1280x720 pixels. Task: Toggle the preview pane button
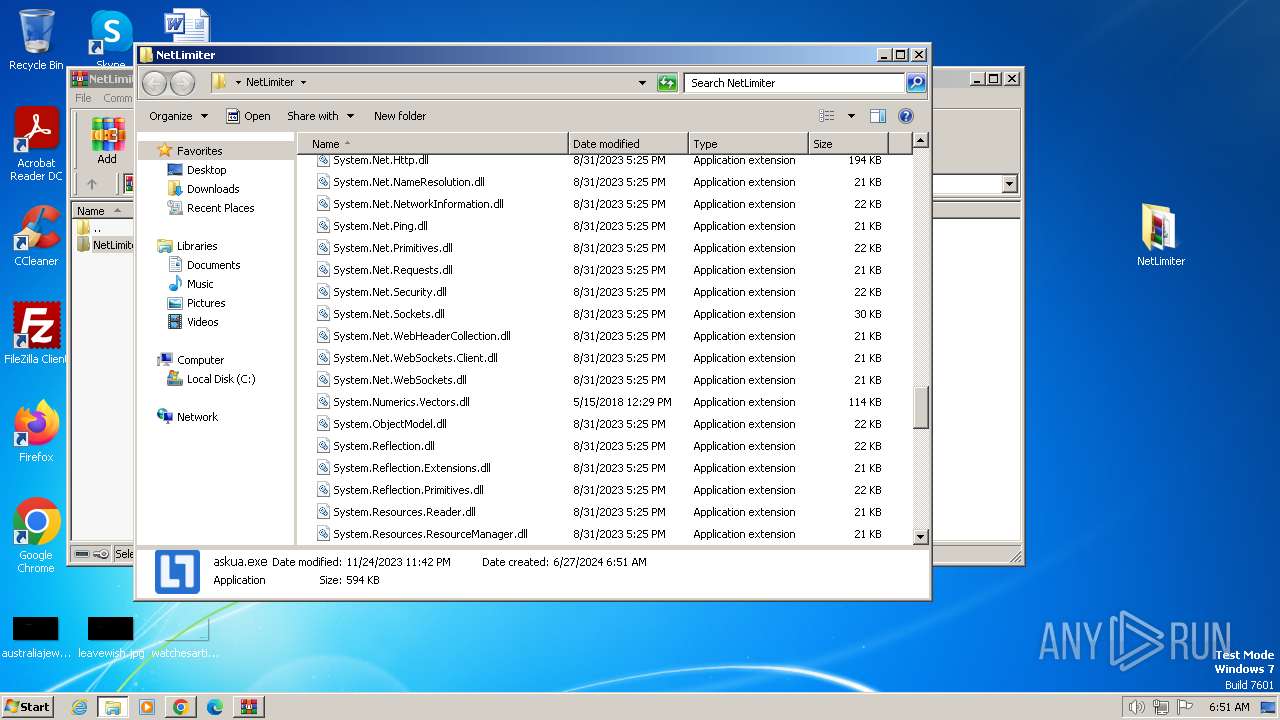tap(877, 116)
